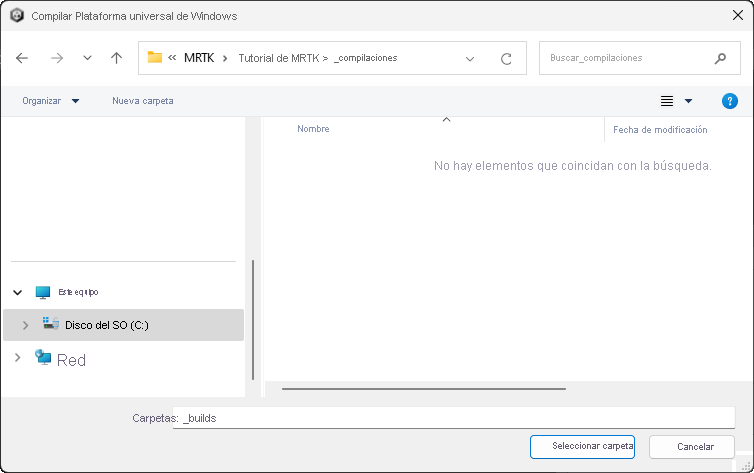Image resolution: width=754 pixels, height=473 pixels.
Task: Click the navigation pane vertical scrollbar
Action: tap(253, 320)
